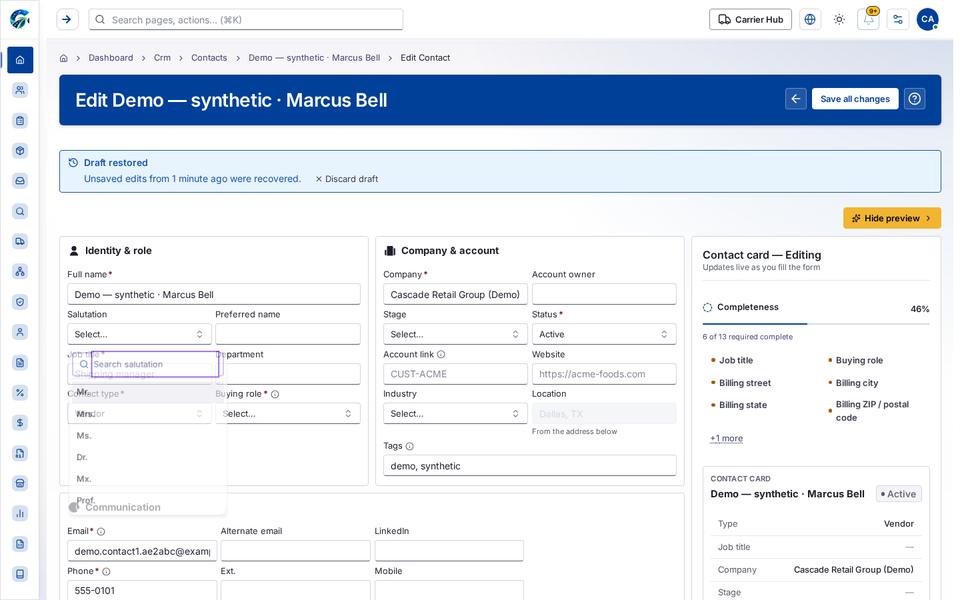Click the Tags info icon
This screenshot has width=960, height=600.
(x=410, y=446)
